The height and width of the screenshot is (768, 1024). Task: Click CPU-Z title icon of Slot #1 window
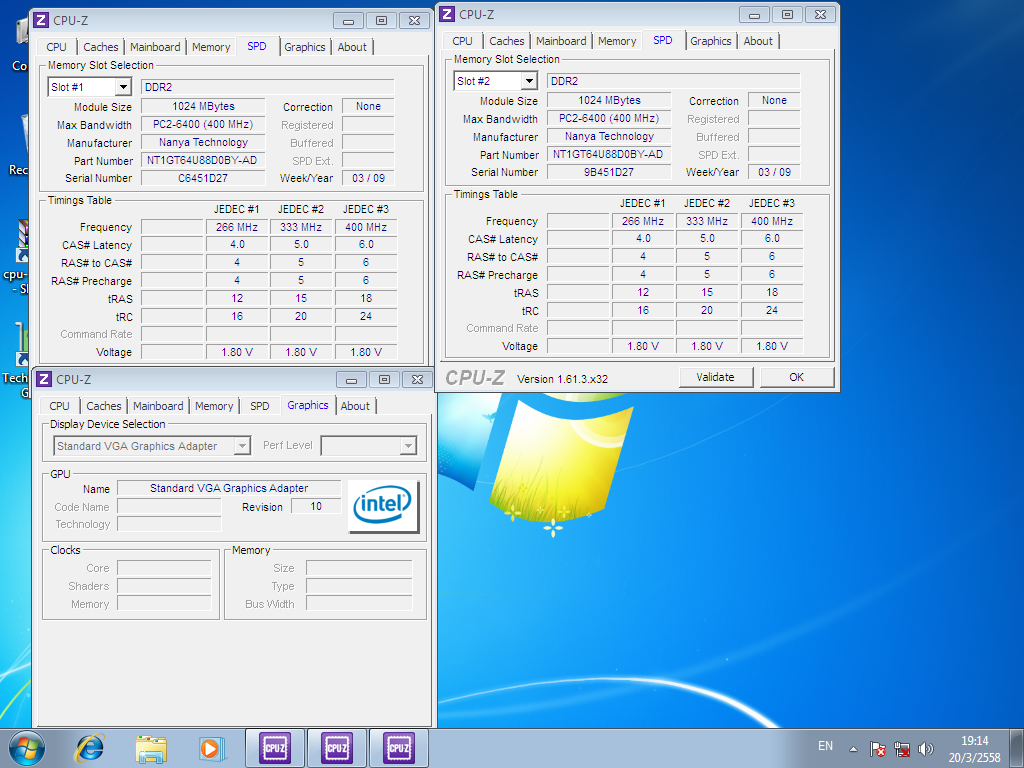pyautogui.click(x=40, y=20)
